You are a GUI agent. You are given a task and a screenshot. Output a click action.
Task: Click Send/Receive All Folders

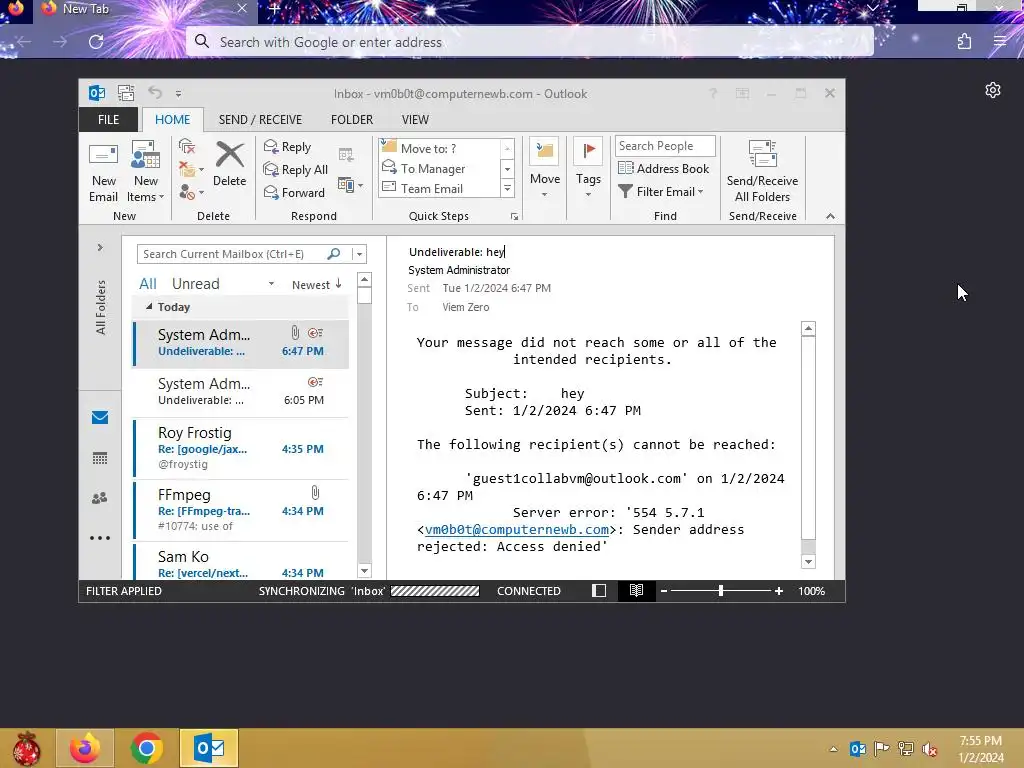[x=762, y=171]
